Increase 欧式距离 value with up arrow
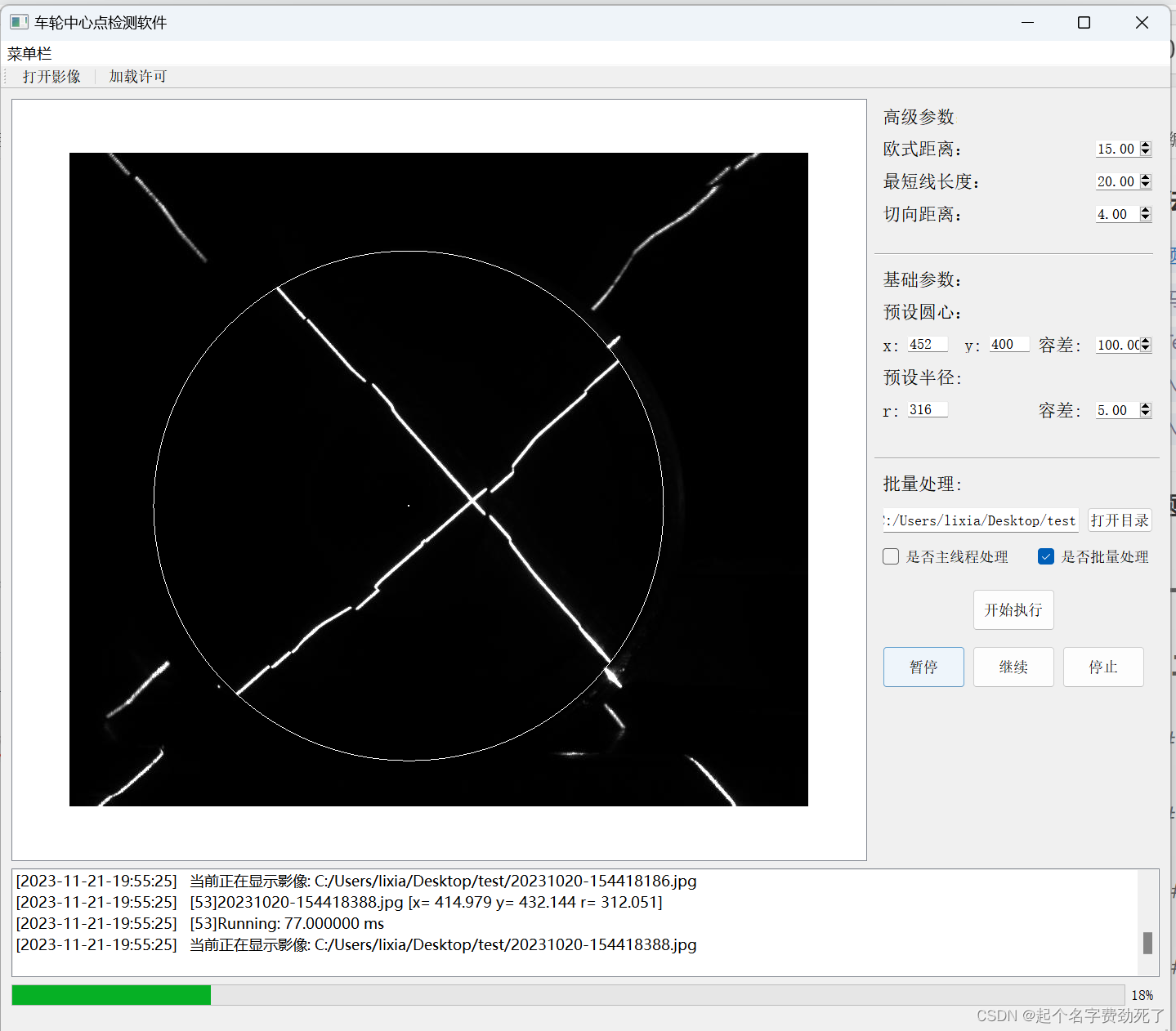The image size is (1176, 1031). click(1146, 145)
